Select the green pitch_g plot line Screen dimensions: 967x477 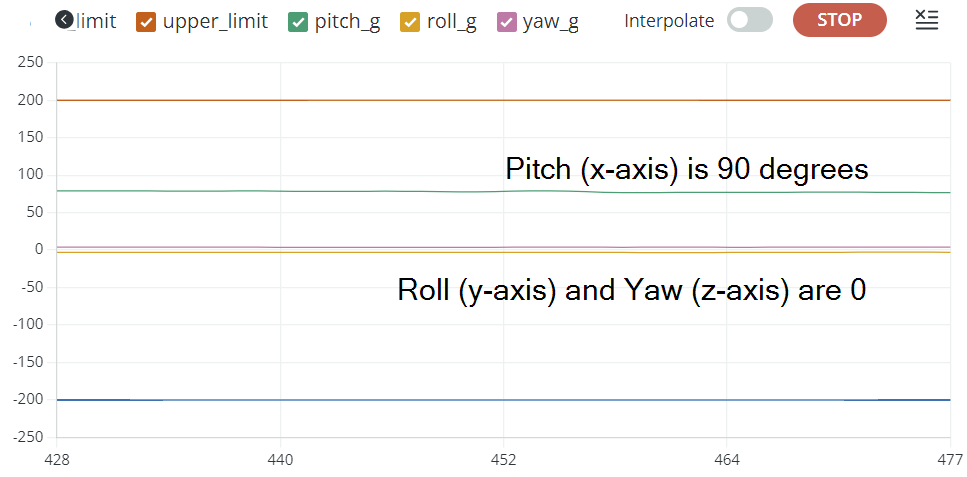tap(503, 191)
